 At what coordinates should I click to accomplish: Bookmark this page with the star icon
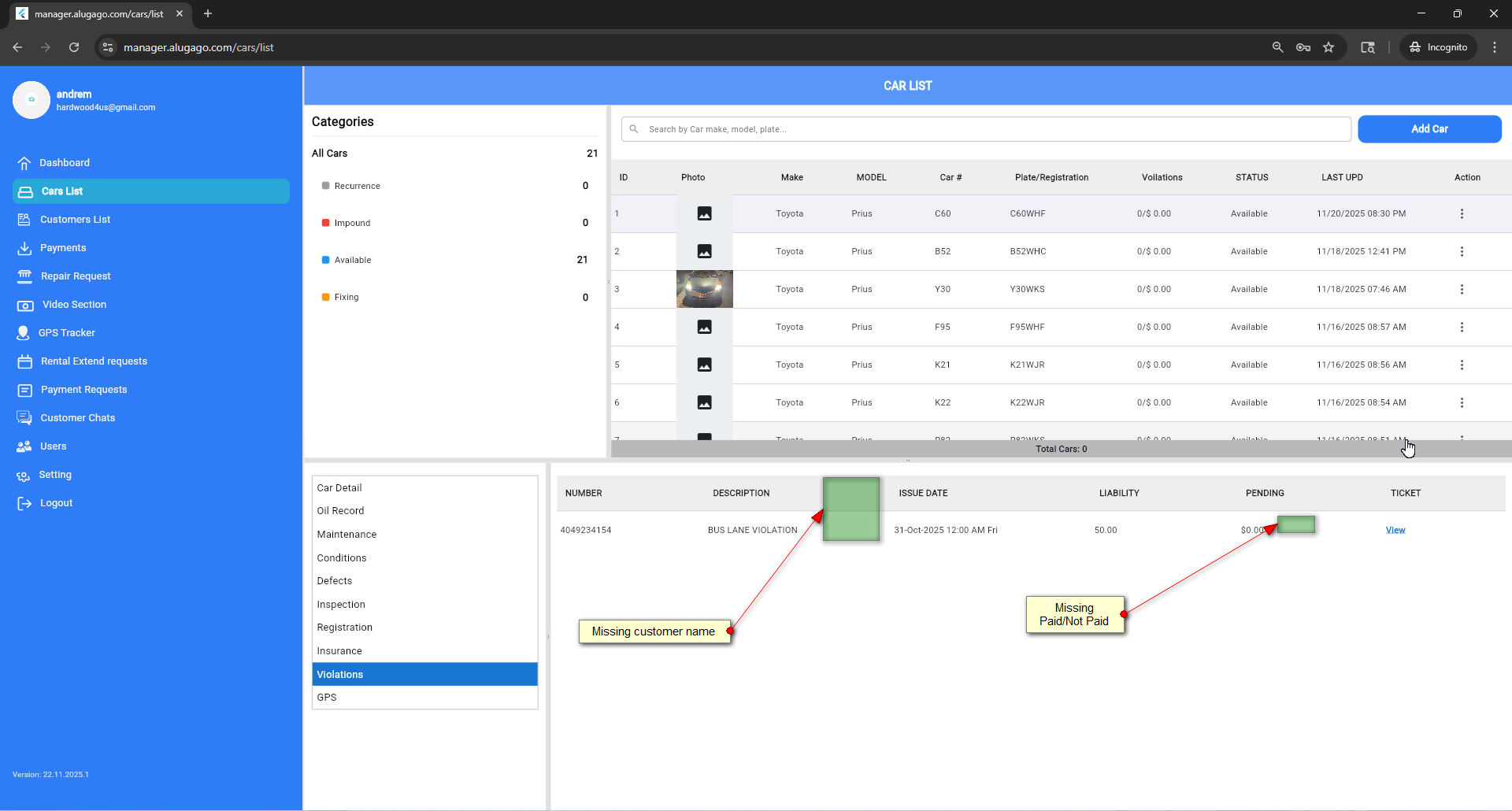tap(1329, 47)
